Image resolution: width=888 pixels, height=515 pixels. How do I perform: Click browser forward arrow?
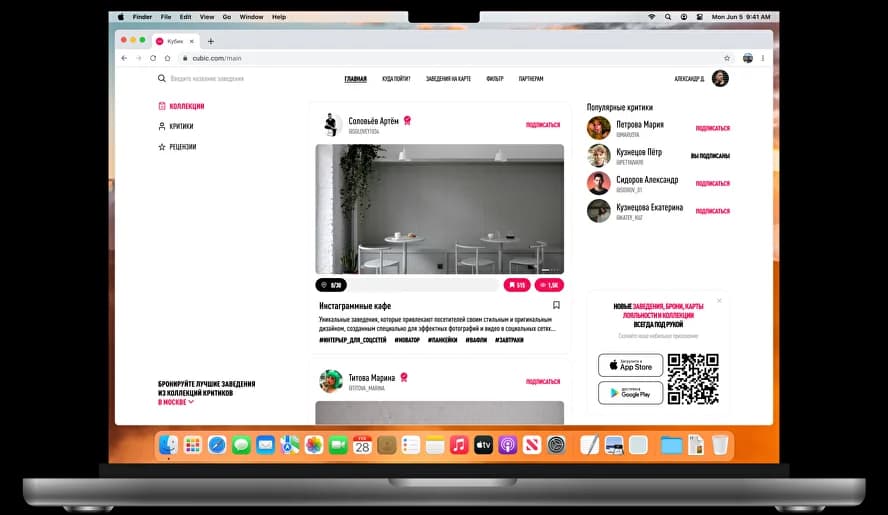pyautogui.click(x=139, y=58)
